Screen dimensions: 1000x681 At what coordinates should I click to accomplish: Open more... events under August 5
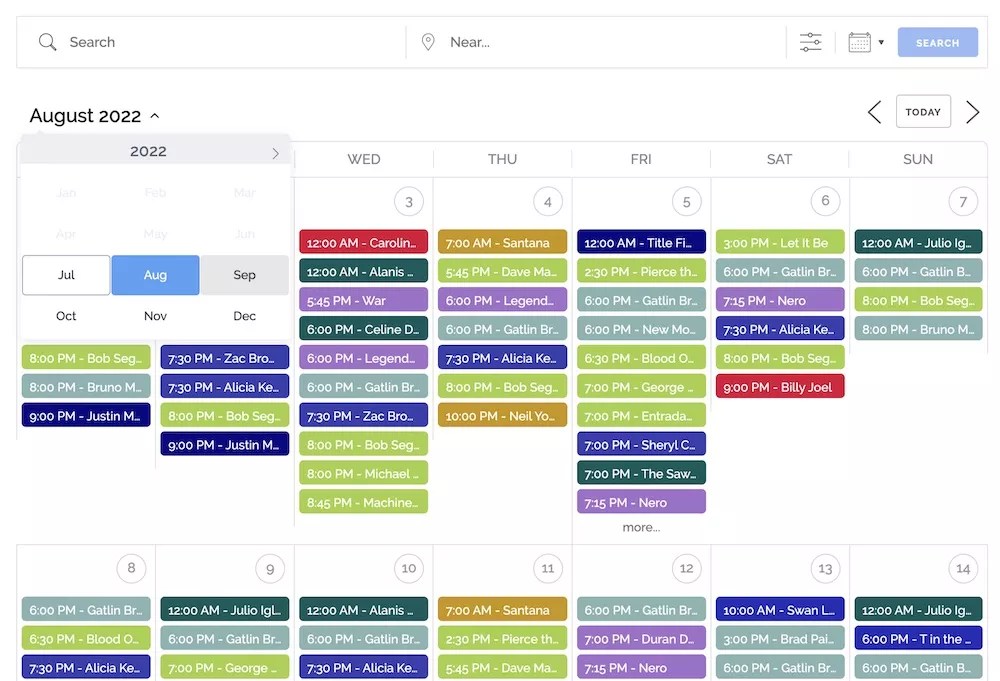pos(641,527)
